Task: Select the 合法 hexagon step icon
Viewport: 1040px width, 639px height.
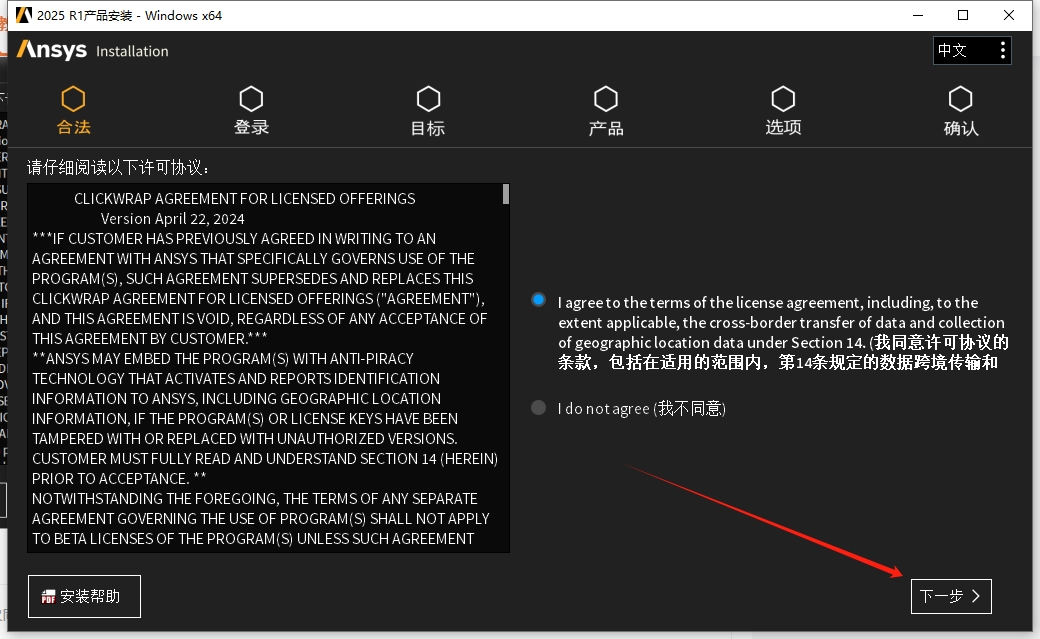Action: pos(72,97)
